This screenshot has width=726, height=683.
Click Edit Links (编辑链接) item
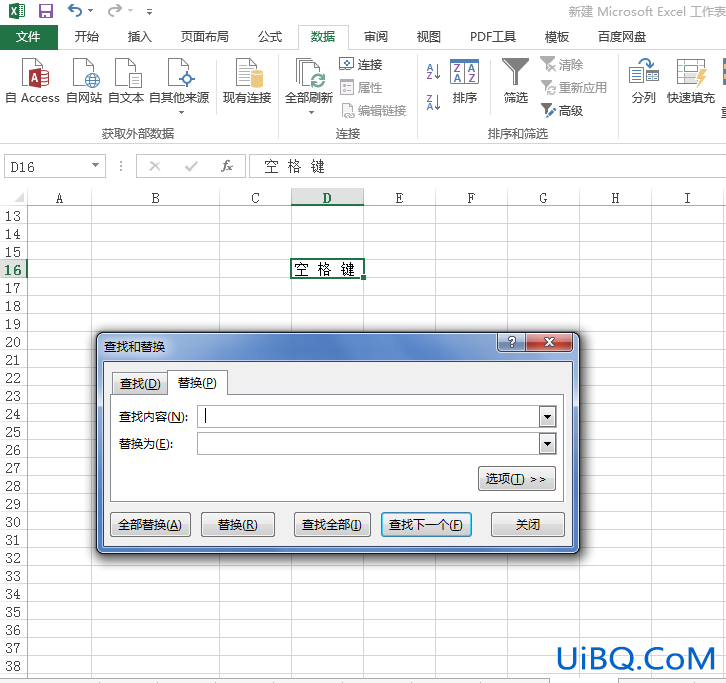(373, 111)
